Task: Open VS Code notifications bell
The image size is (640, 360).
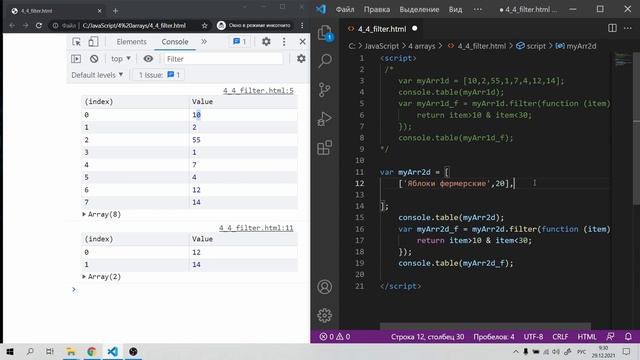Action: pyautogui.click(x=628, y=336)
